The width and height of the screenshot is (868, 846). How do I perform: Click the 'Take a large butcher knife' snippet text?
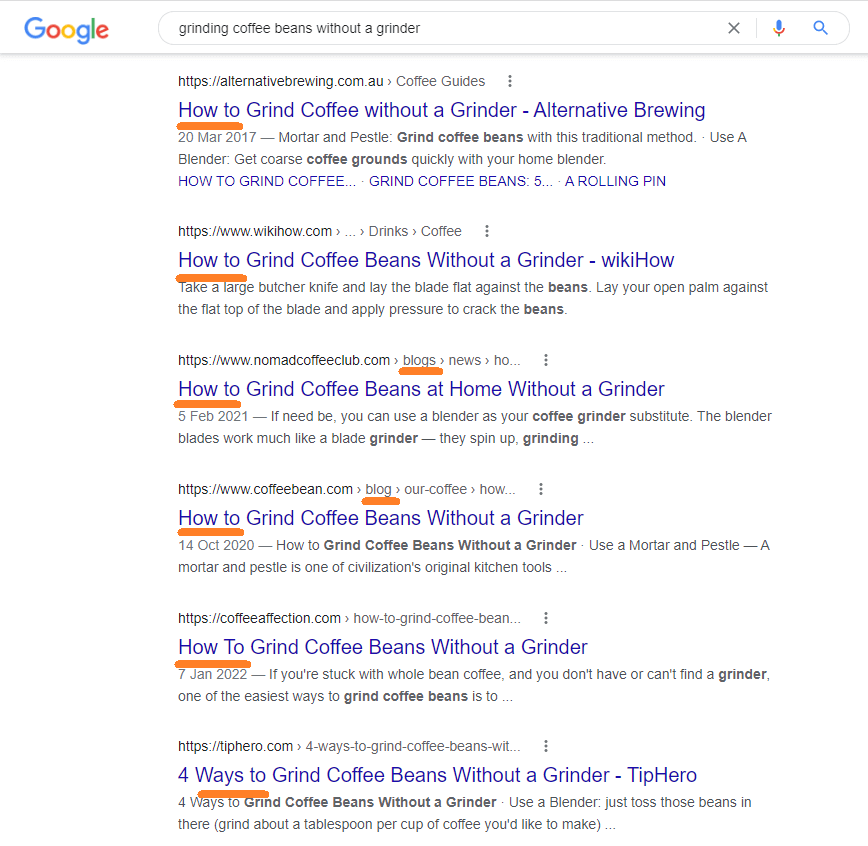coord(473,298)
